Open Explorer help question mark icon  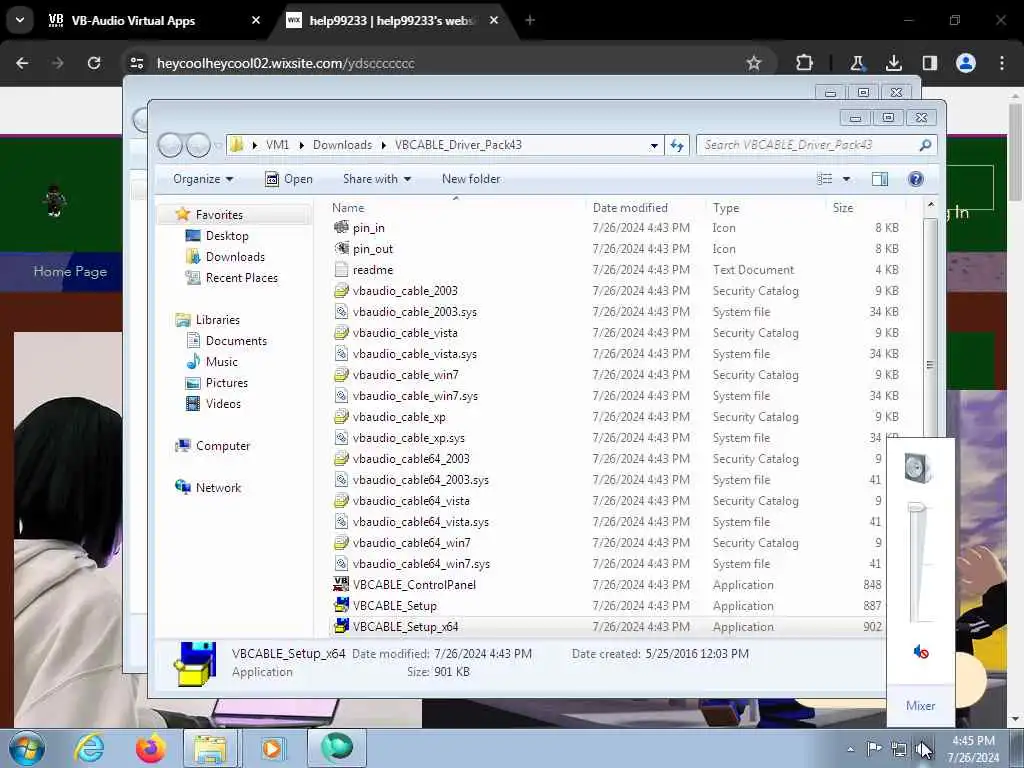coord(916,179)
